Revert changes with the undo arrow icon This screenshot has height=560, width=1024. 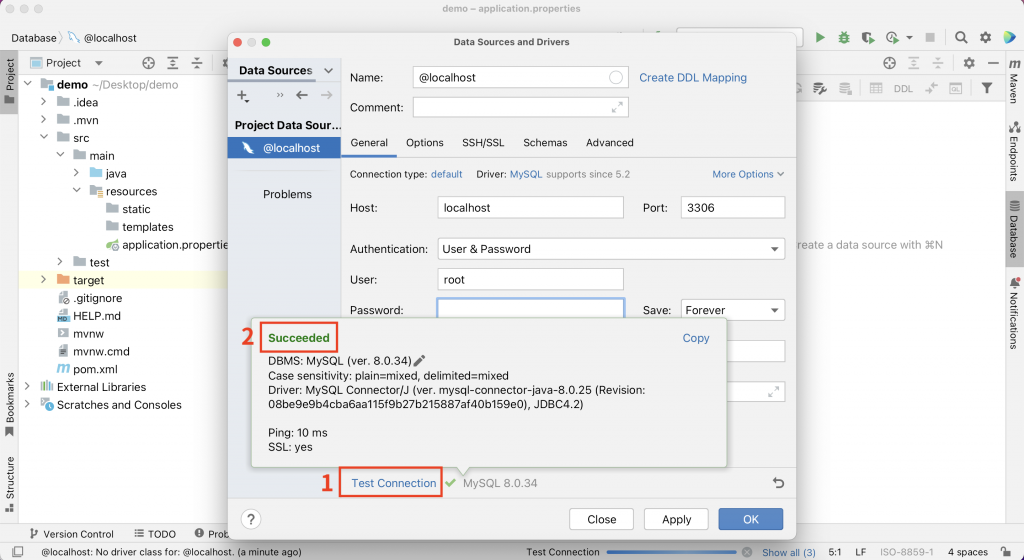[778, 483]
